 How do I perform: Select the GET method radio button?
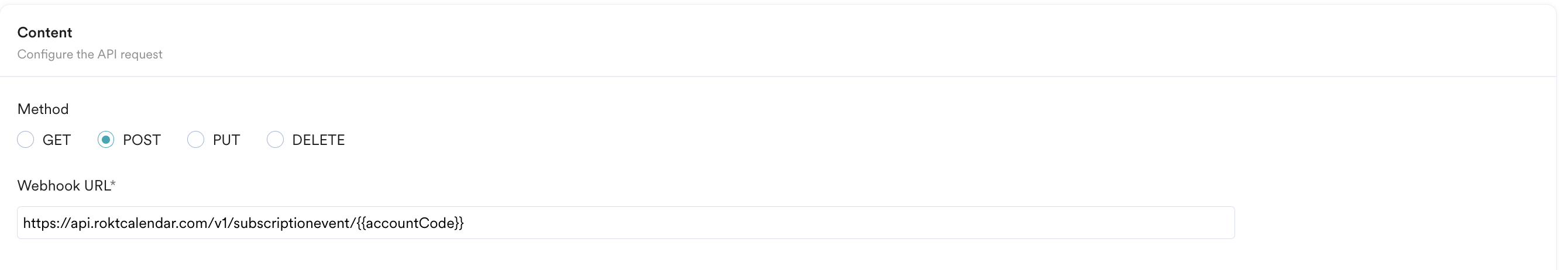pos(26,140)
